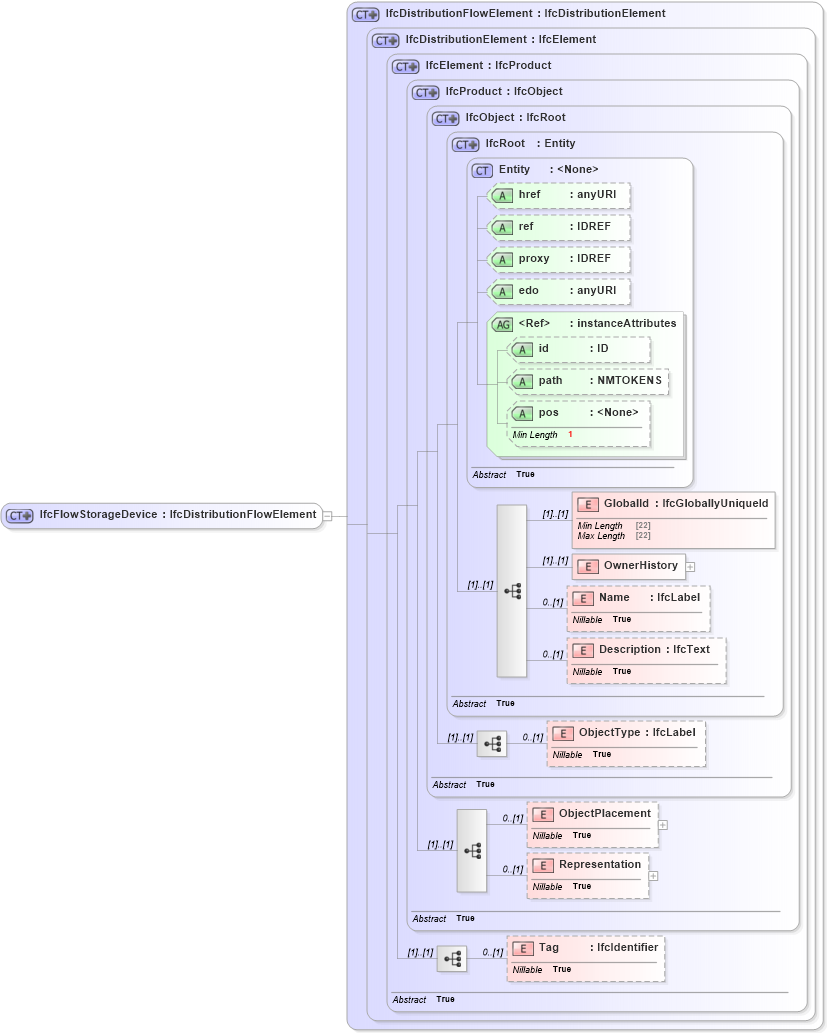Select the A icon for the href attribute
Image resolution: width=827 pixels, height=1033 pixels.
point(503,196)
